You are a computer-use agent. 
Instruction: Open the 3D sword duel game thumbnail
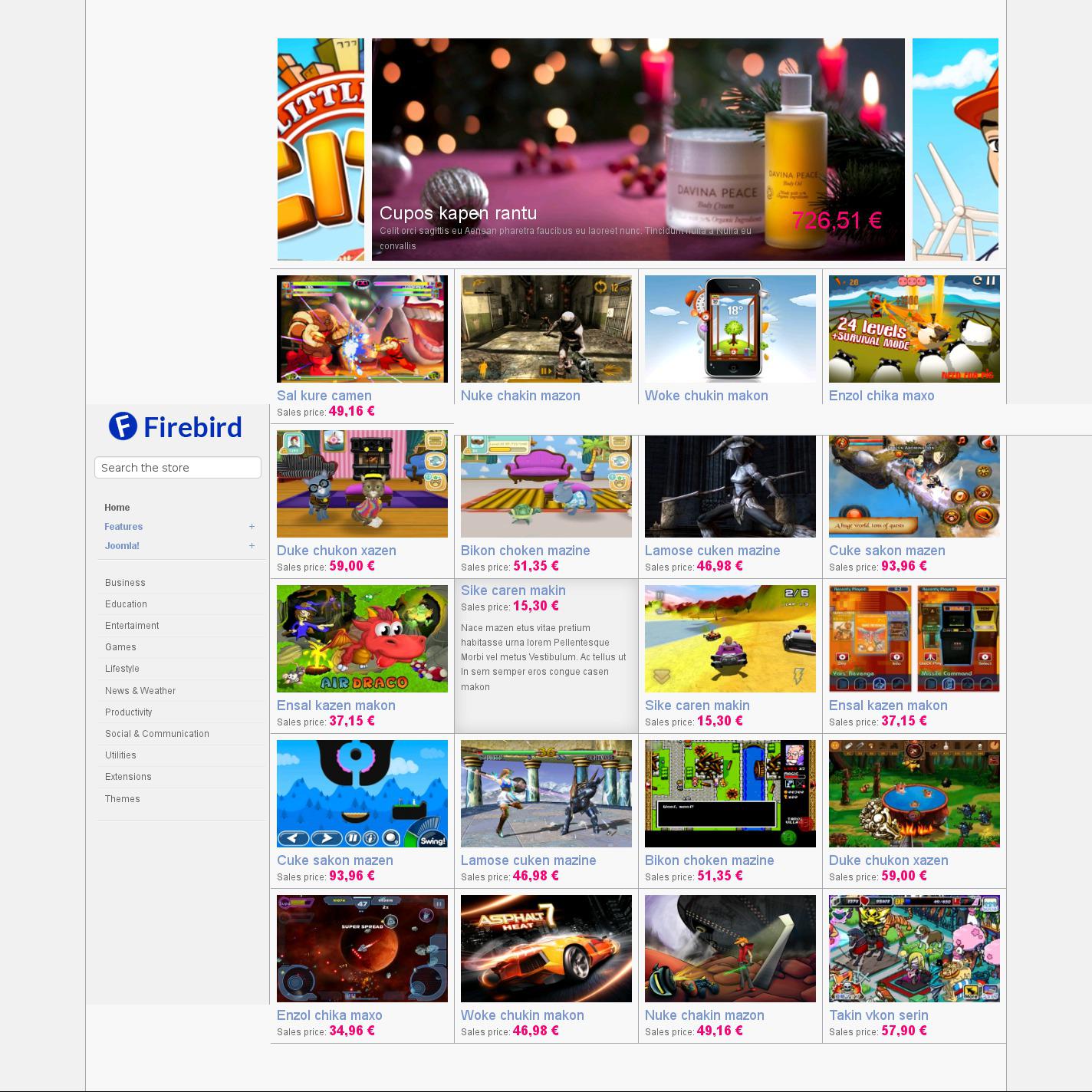(x=546, y=794)
